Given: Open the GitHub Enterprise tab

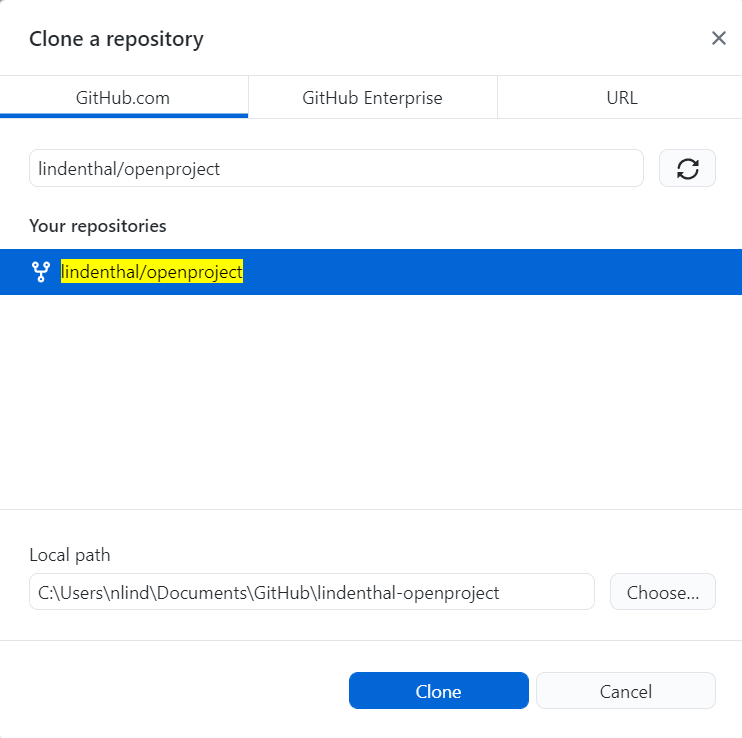Looking at the screenshot, I should pyautogui.click(x=372, y=98).
